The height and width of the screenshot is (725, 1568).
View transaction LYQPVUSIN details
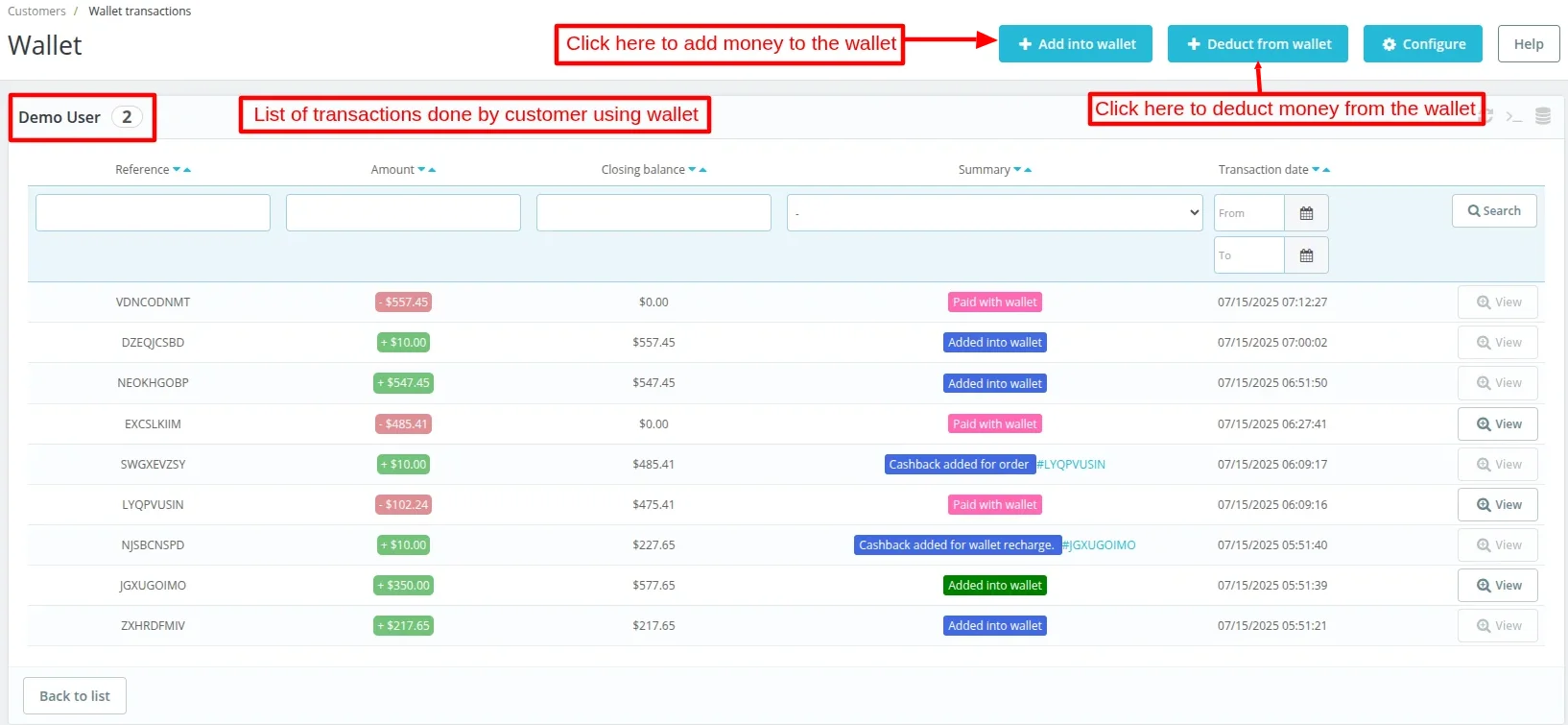point(1498,505)
